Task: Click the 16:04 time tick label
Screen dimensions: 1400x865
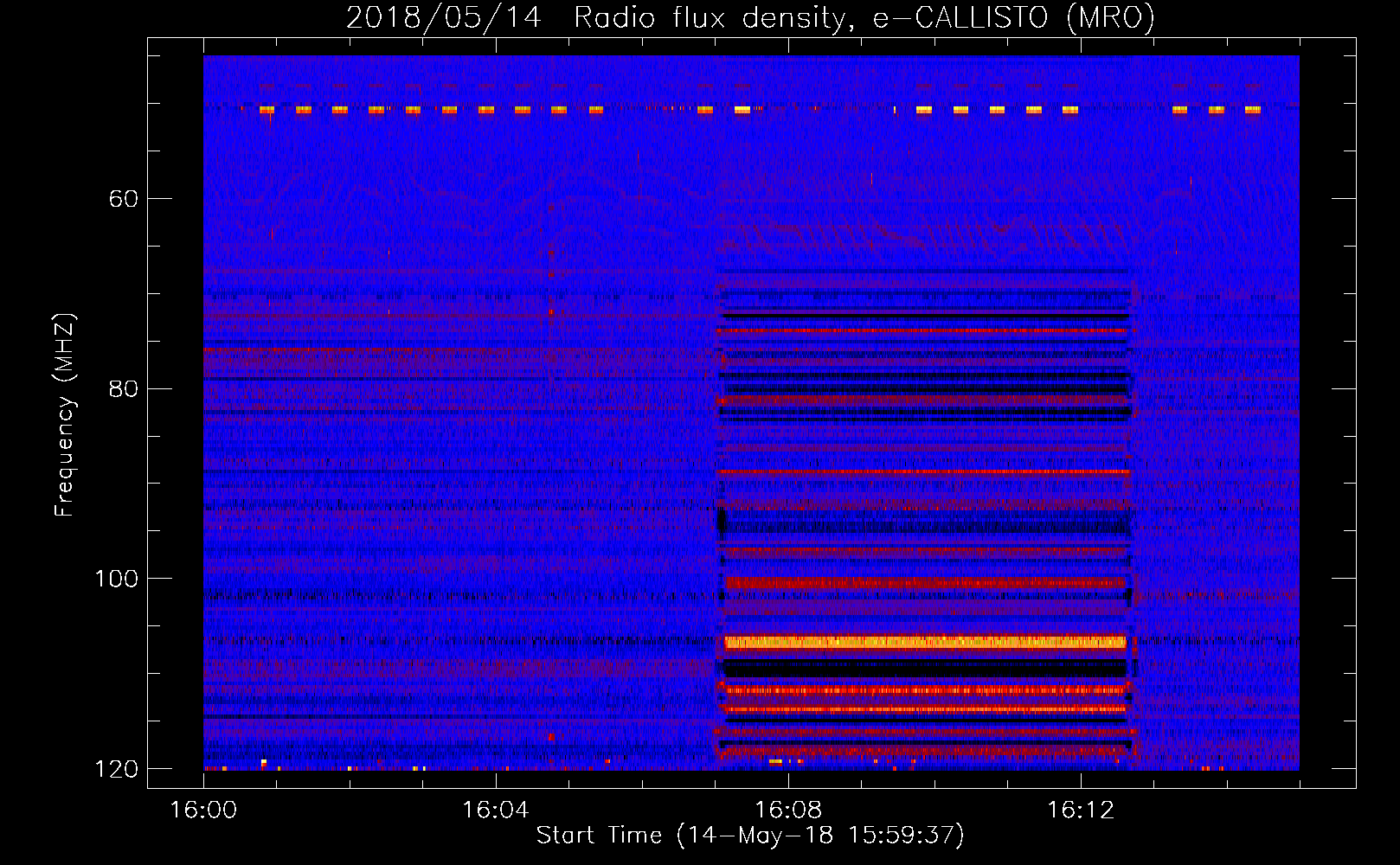Action: [495, 810]
